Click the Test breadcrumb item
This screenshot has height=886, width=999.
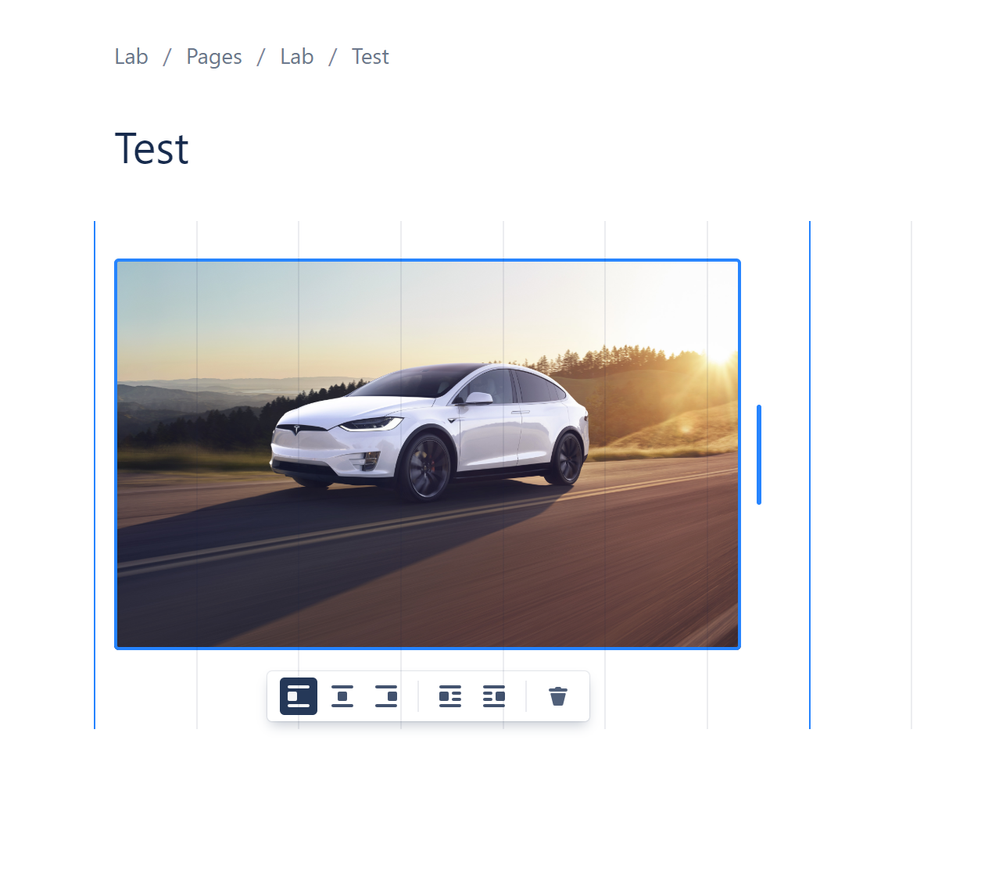[370, 57]
